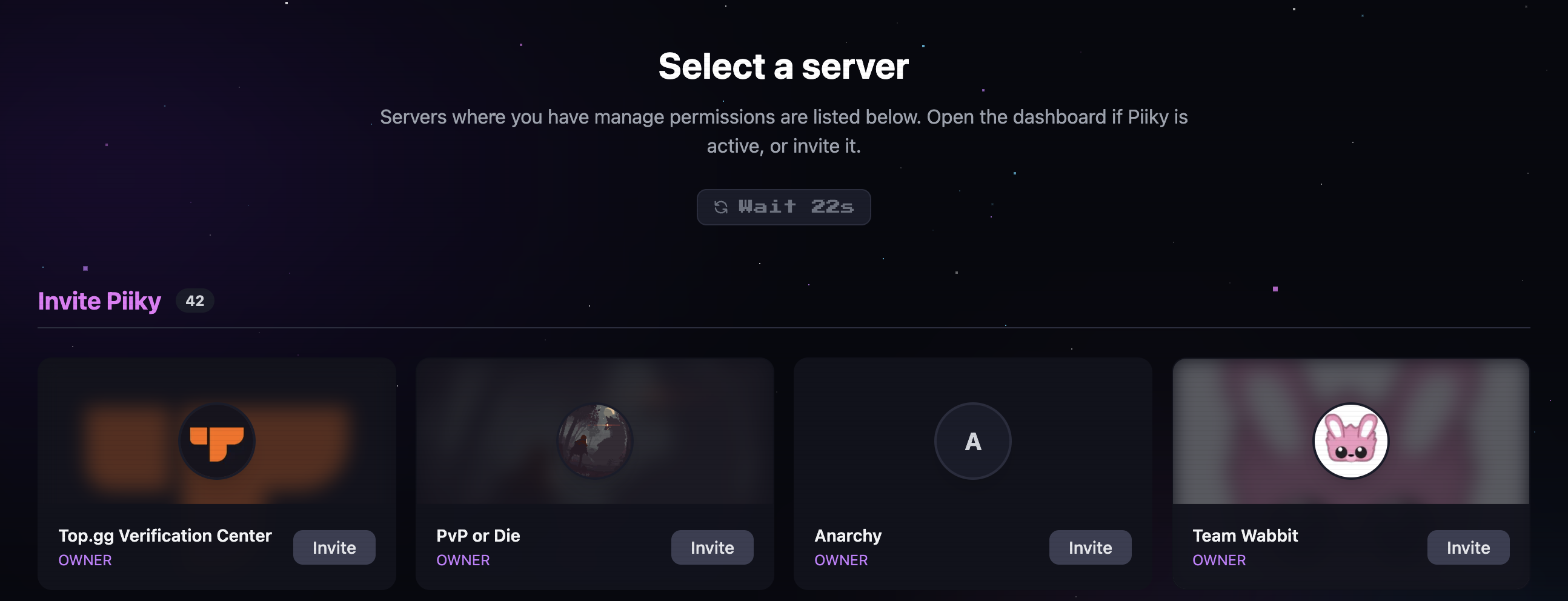Image resolution: width=1568 pixels, height=601 pixels.
Task: Invite Piiky to the Anarchy server
Action: [1090, 548]
